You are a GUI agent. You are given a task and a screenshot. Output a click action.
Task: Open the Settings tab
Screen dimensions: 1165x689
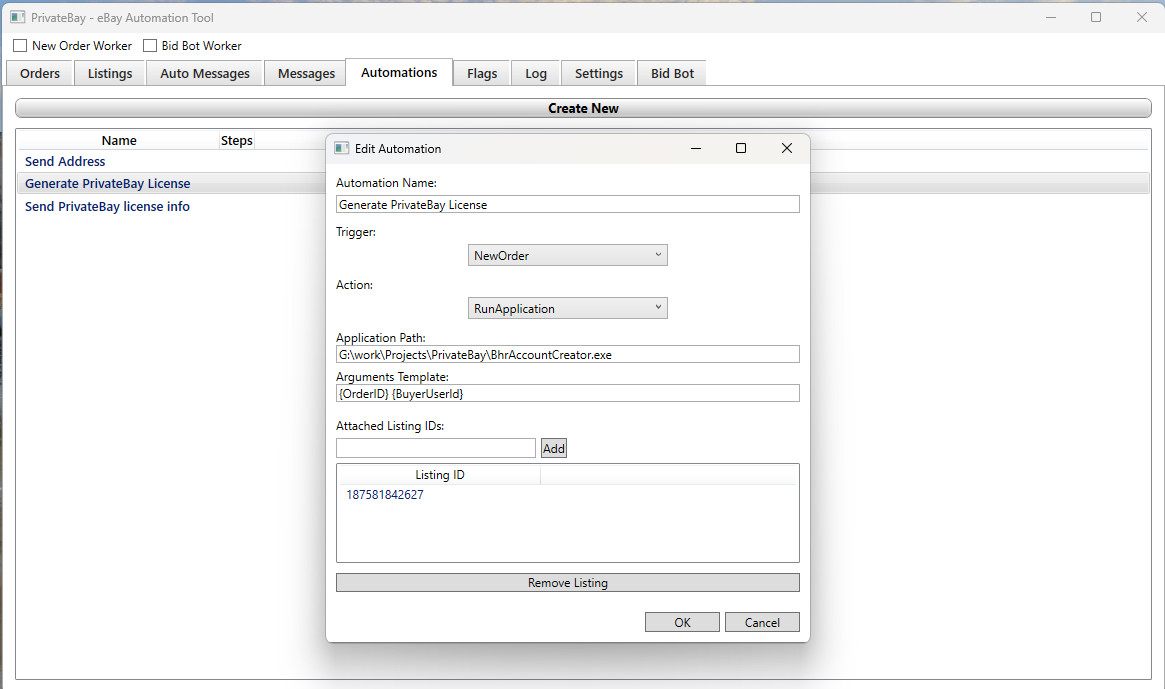click(x=597, y=72)
